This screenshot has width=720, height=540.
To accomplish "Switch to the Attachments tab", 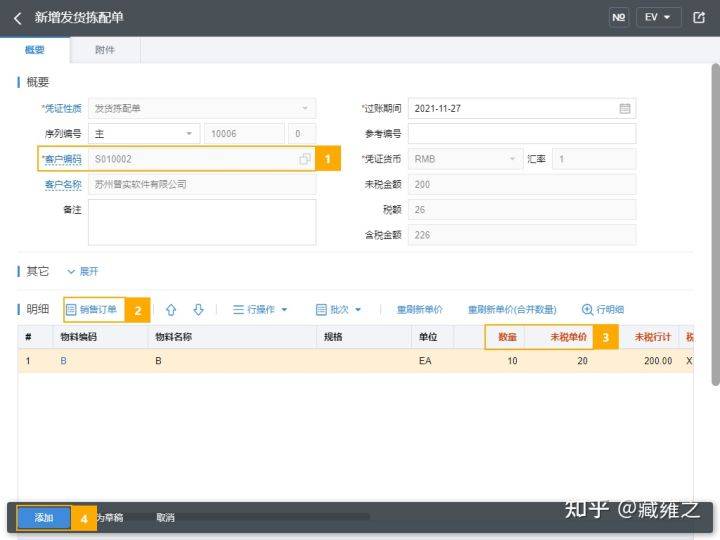I will click(x=105, y=49).
